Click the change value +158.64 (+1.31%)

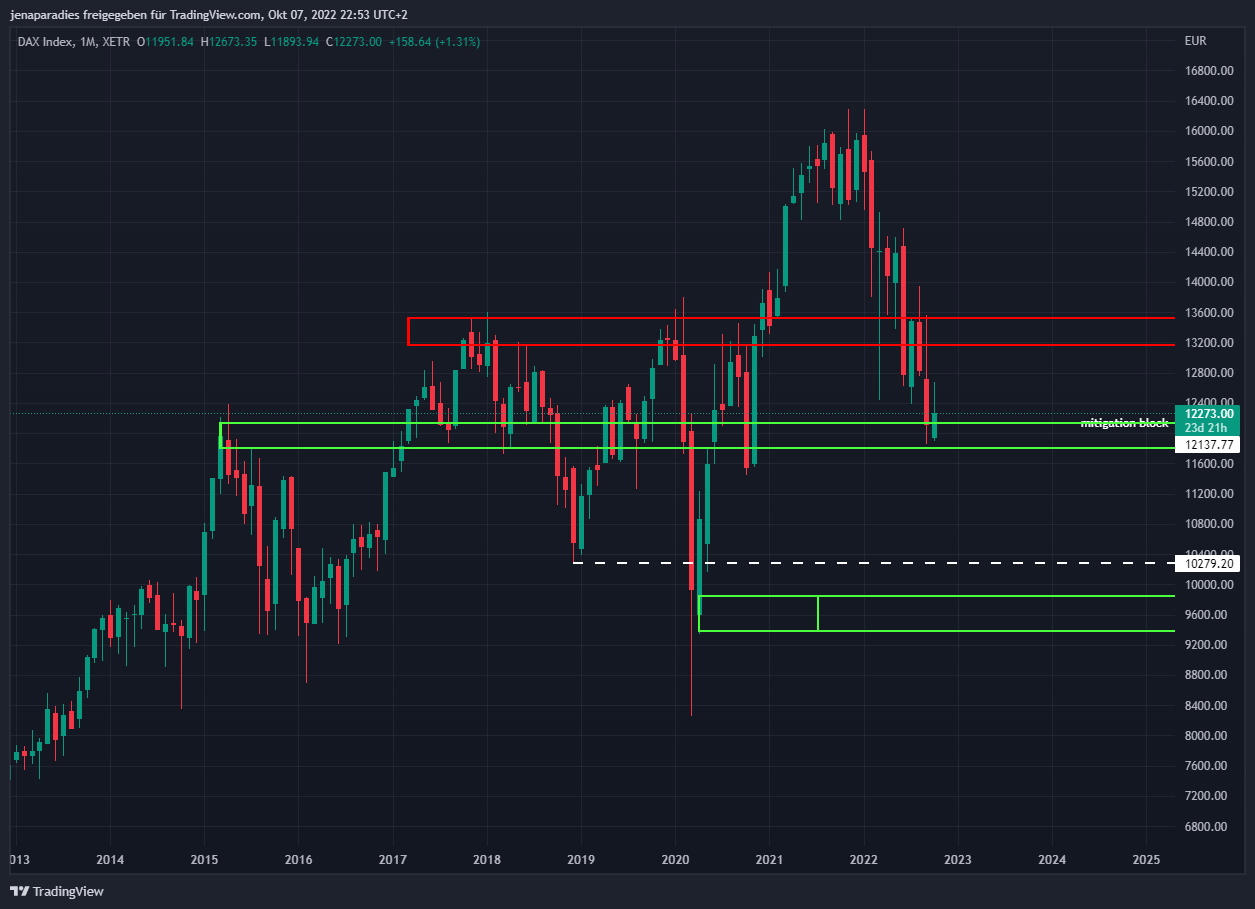click(x=434, y=42)
